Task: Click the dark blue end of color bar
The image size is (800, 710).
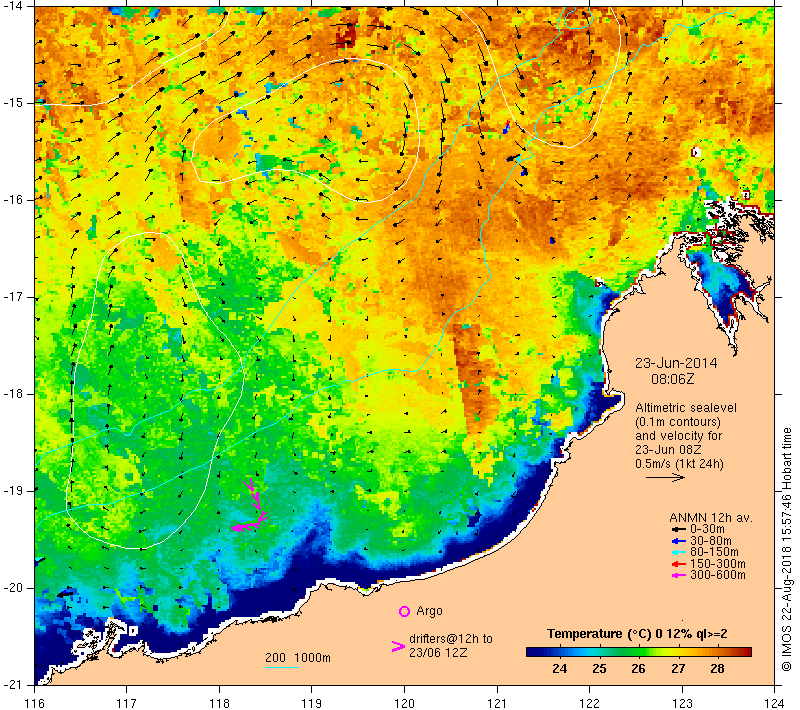Action: point(532,652)
